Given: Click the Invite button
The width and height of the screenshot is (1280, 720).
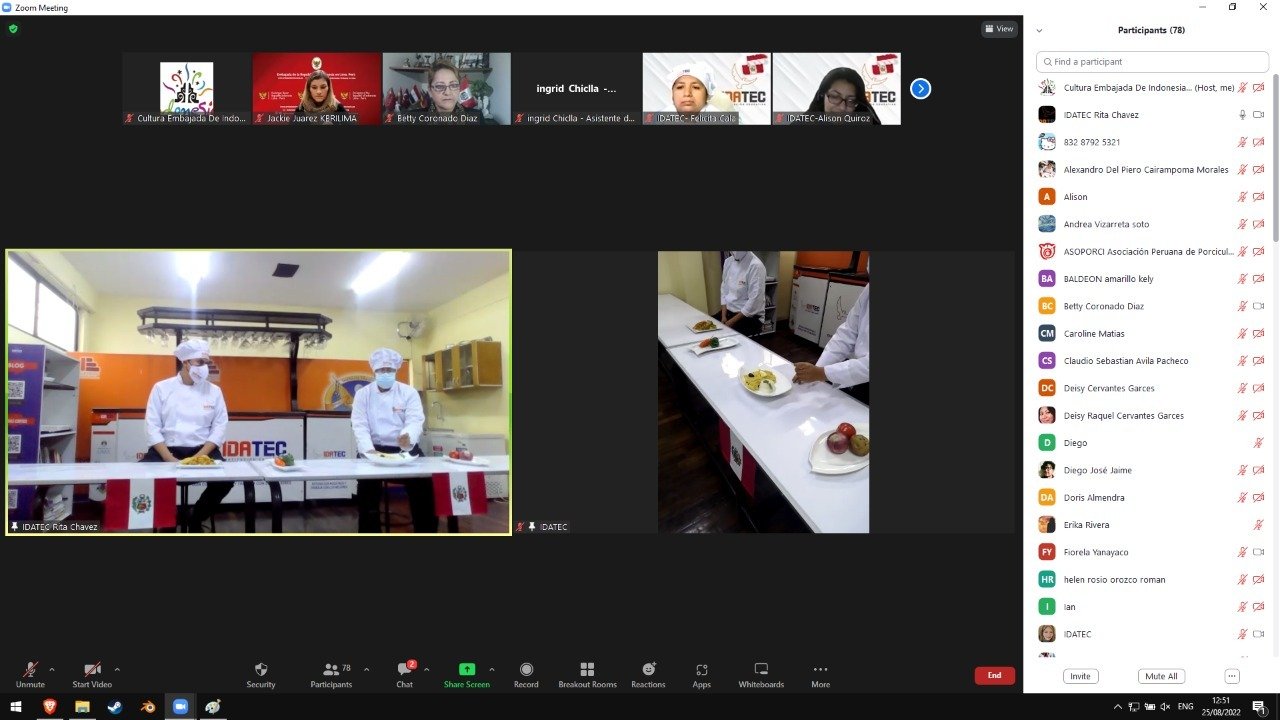Looking at the screenshot, I should 1080,676.
